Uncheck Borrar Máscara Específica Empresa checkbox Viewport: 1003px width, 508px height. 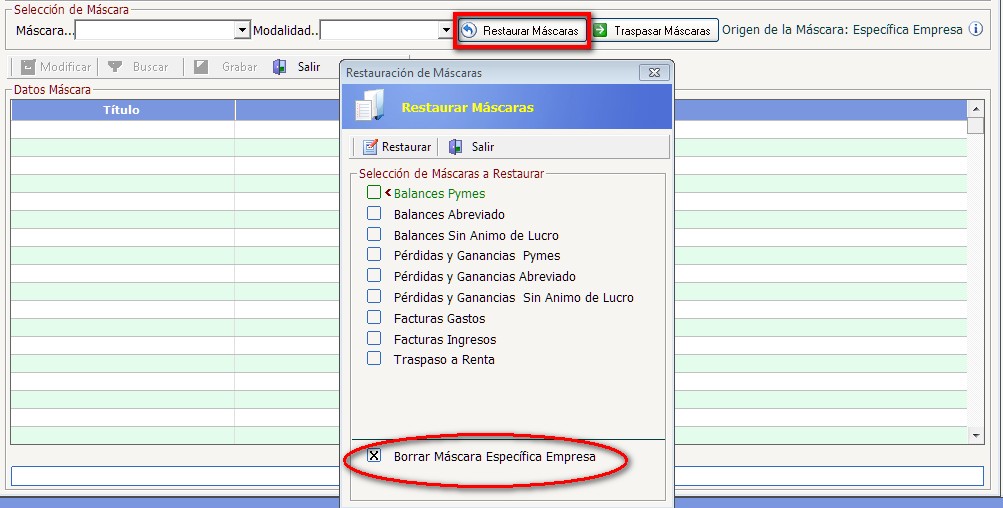click(374, 456)
